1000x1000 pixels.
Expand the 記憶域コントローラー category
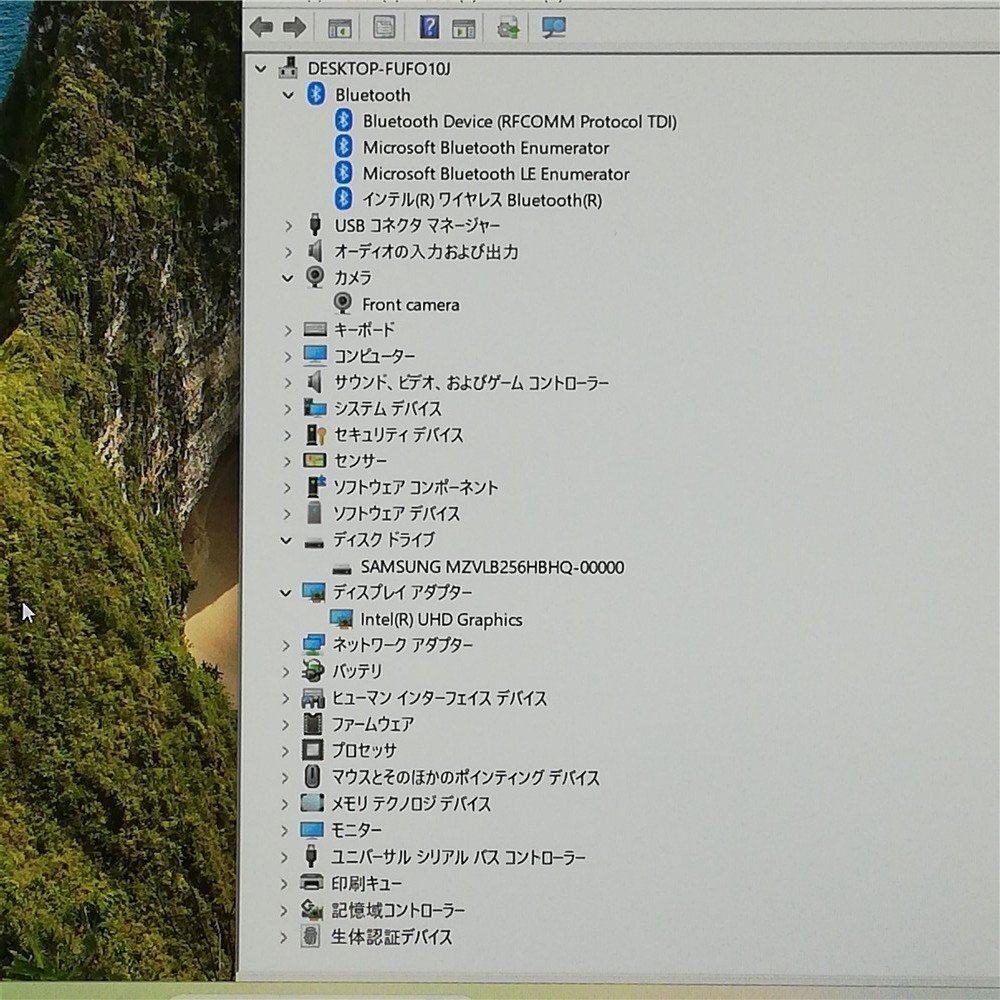pos(284,911)
